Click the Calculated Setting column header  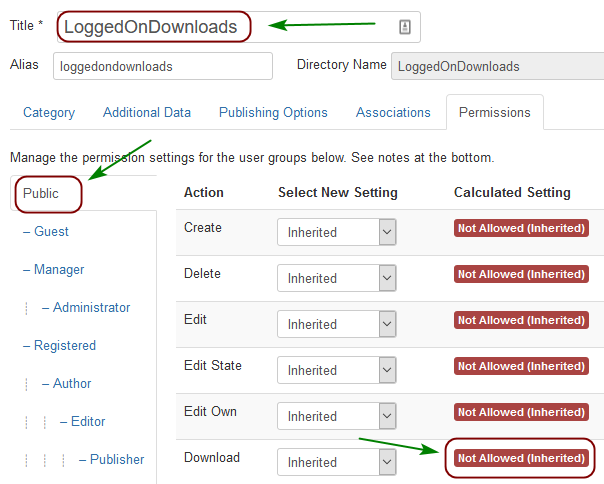click(512, 192)
